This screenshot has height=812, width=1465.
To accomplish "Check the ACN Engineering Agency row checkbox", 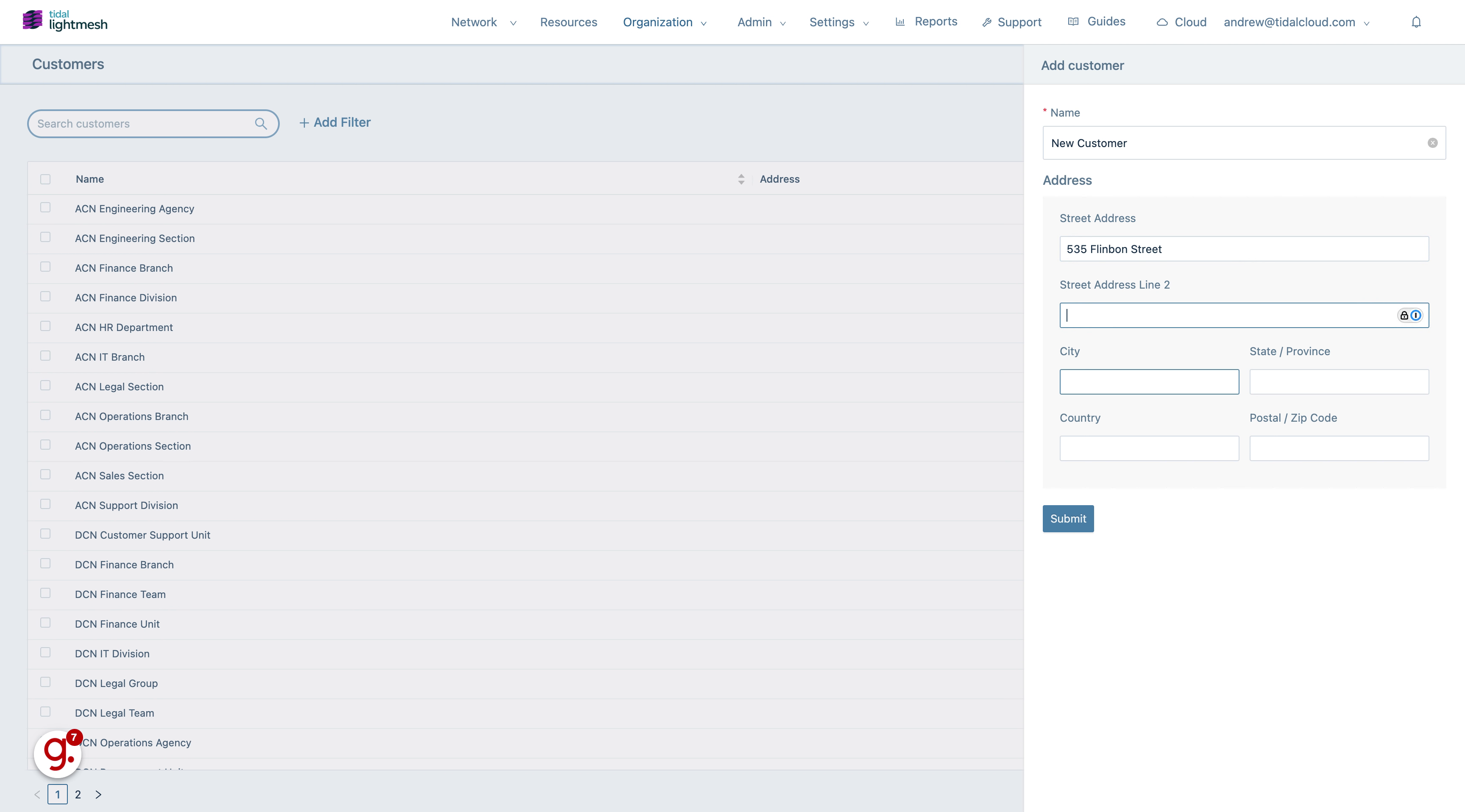I will click(45, 208).
